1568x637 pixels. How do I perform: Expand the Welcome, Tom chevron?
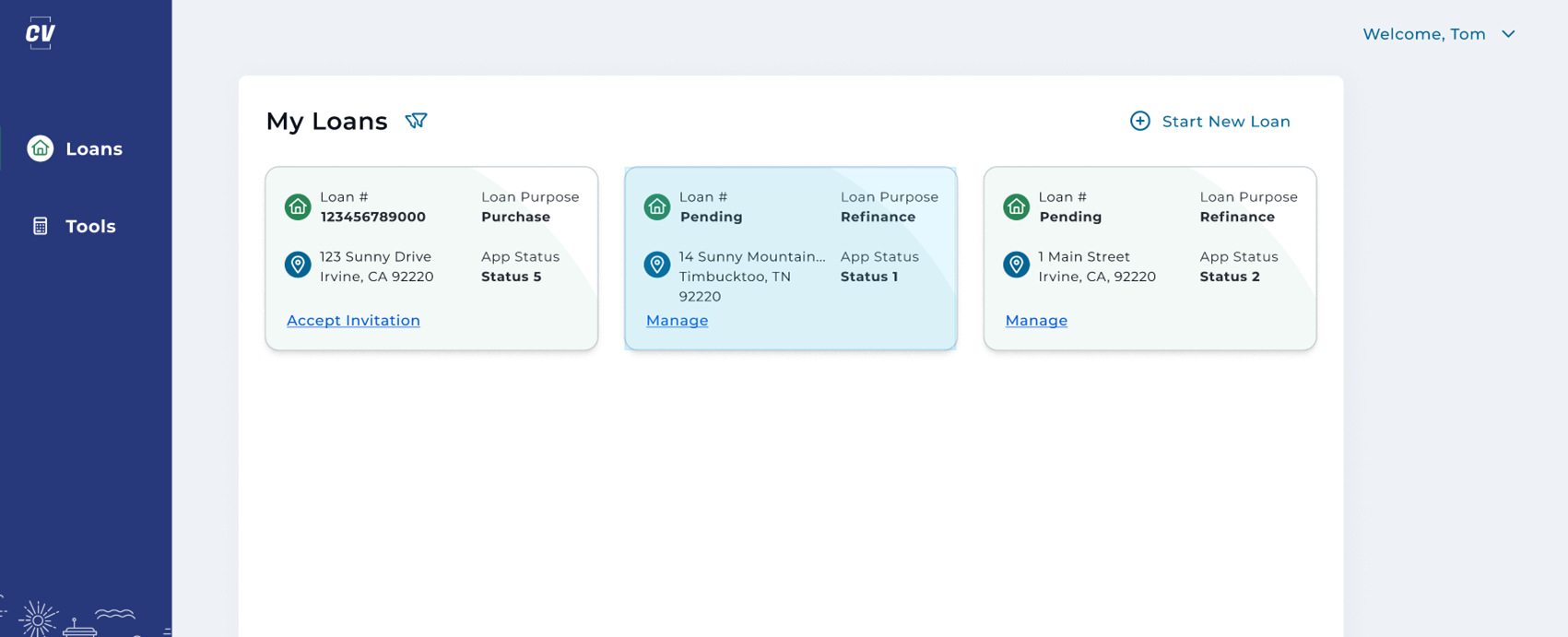(1508, 34)
